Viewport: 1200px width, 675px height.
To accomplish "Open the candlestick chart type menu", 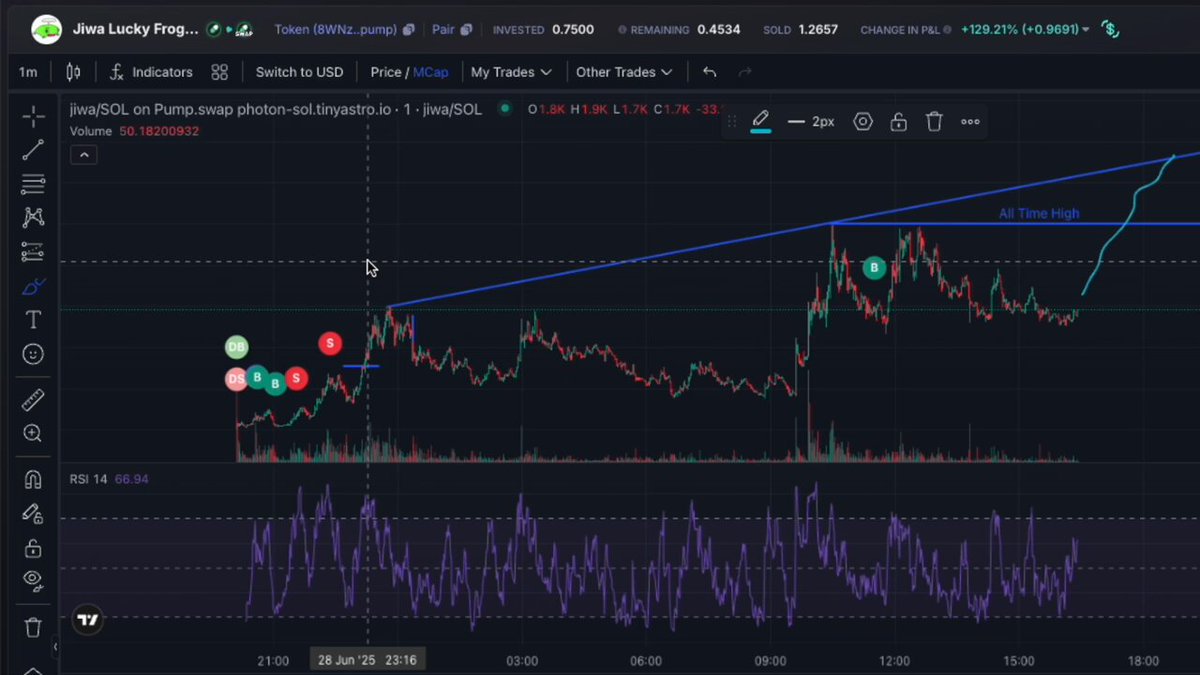I will tap(73, 72).
